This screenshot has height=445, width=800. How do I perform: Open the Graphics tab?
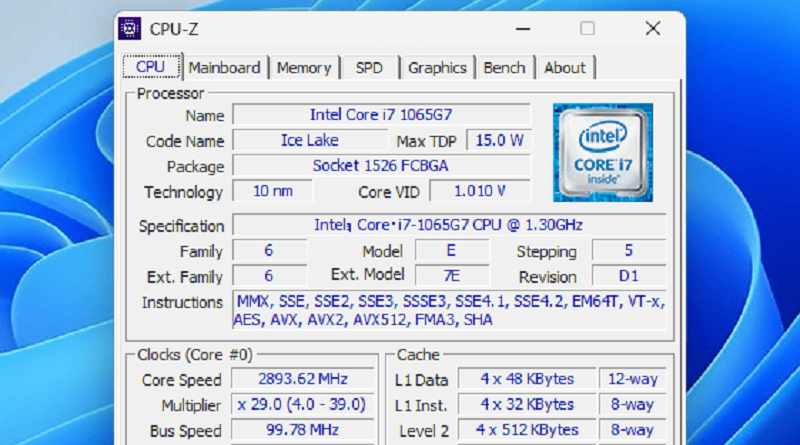[437, 68]
